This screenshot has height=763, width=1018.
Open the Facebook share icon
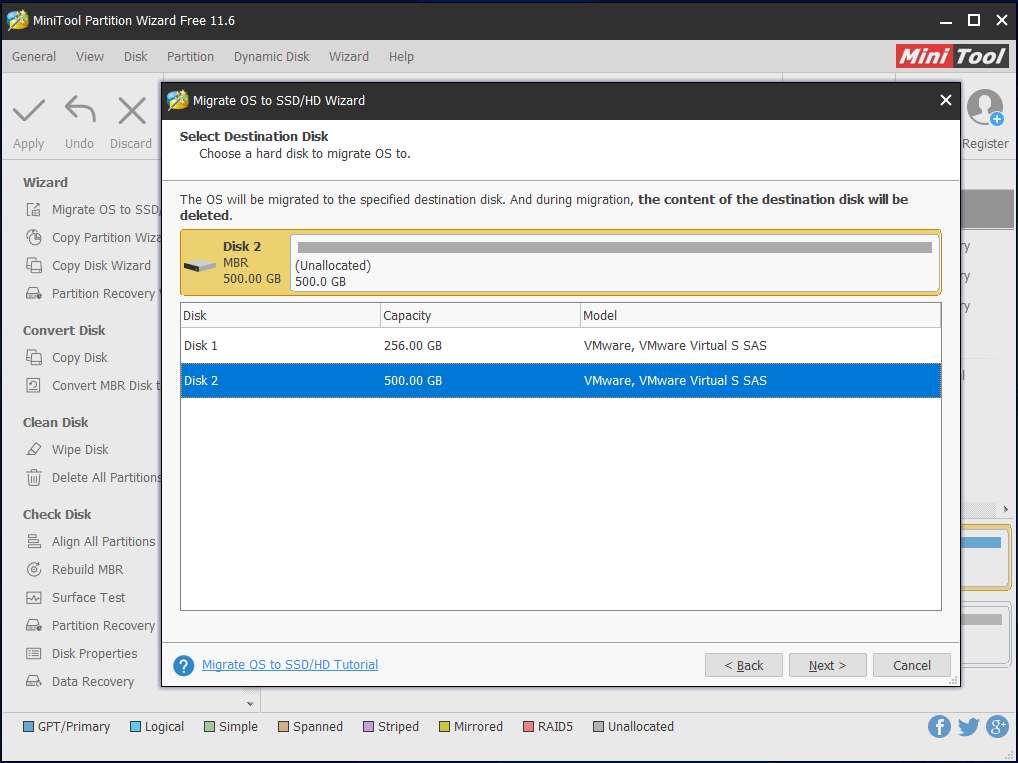pyautogui.click(x=939, y=727)
